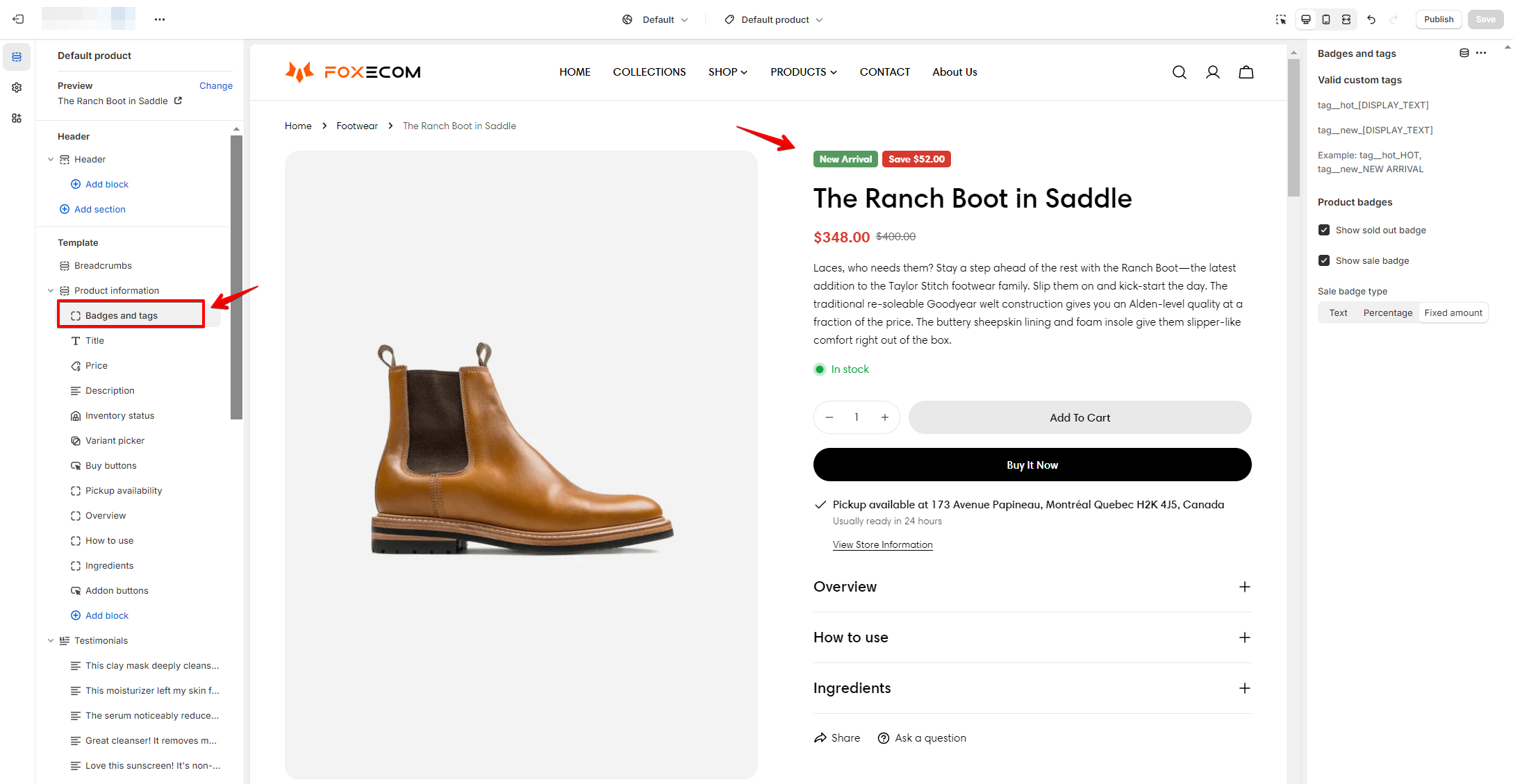Click the Publish button
Image resolution: width=1513 pixels, height=784 pixels.
[1439, 19]
